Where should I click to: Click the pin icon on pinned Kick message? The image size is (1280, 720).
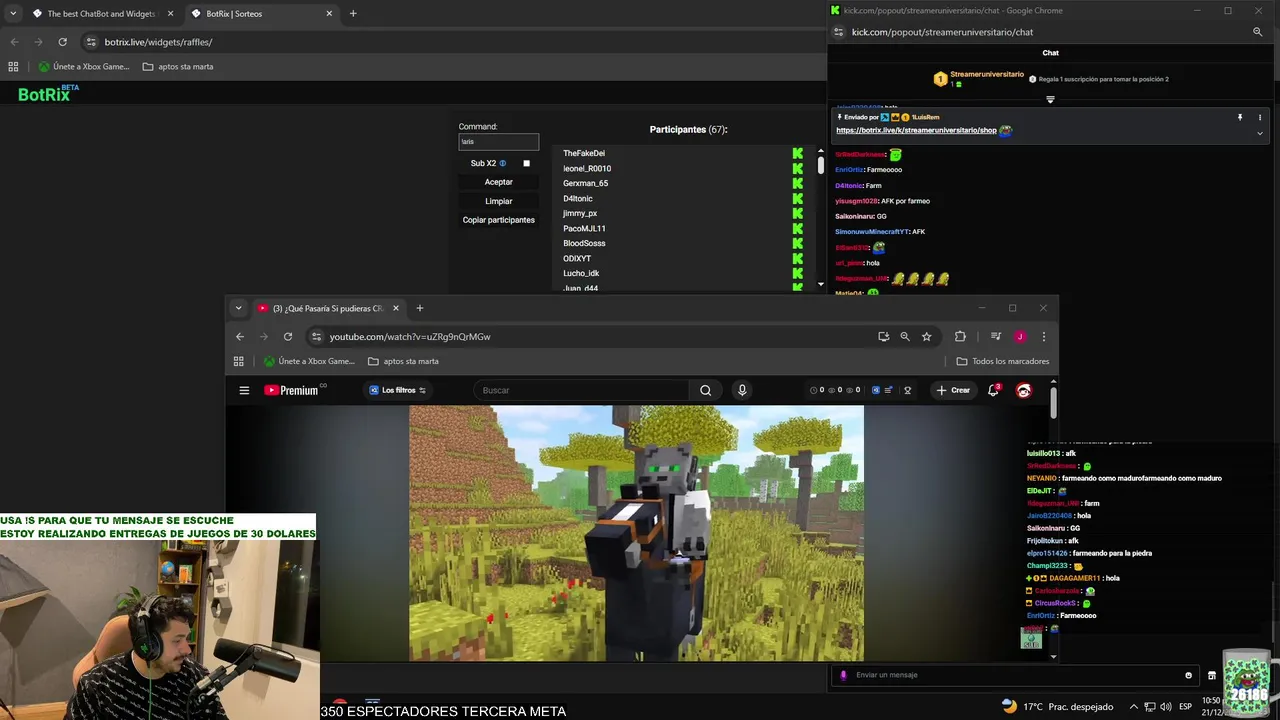pos(1240,118)
